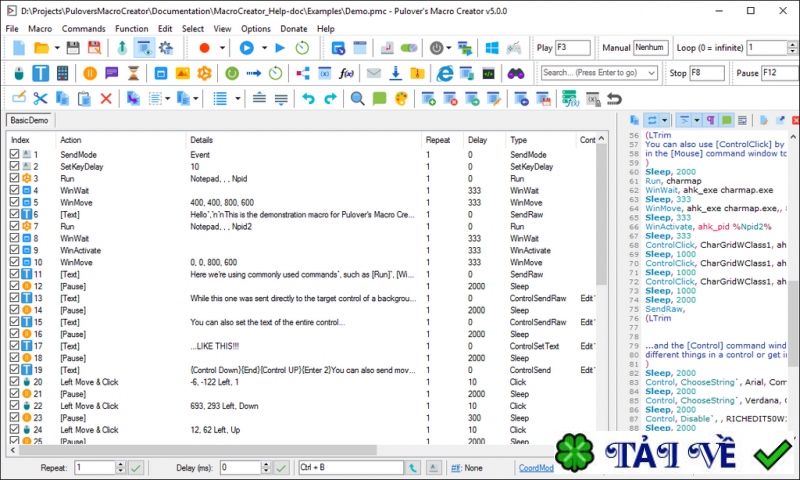The image size is (800, 480).
Task: Click the #If: None link
Action: tap(467, 468)
